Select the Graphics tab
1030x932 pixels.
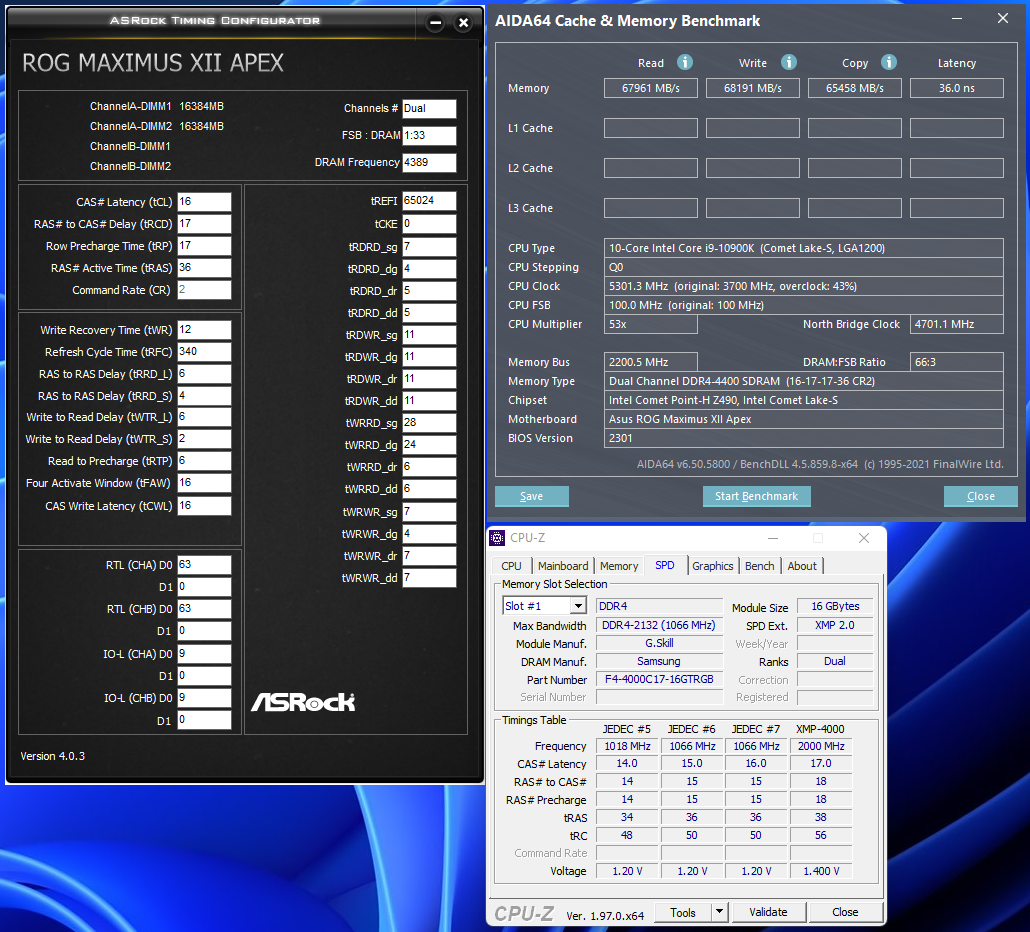tap(713, 566)
